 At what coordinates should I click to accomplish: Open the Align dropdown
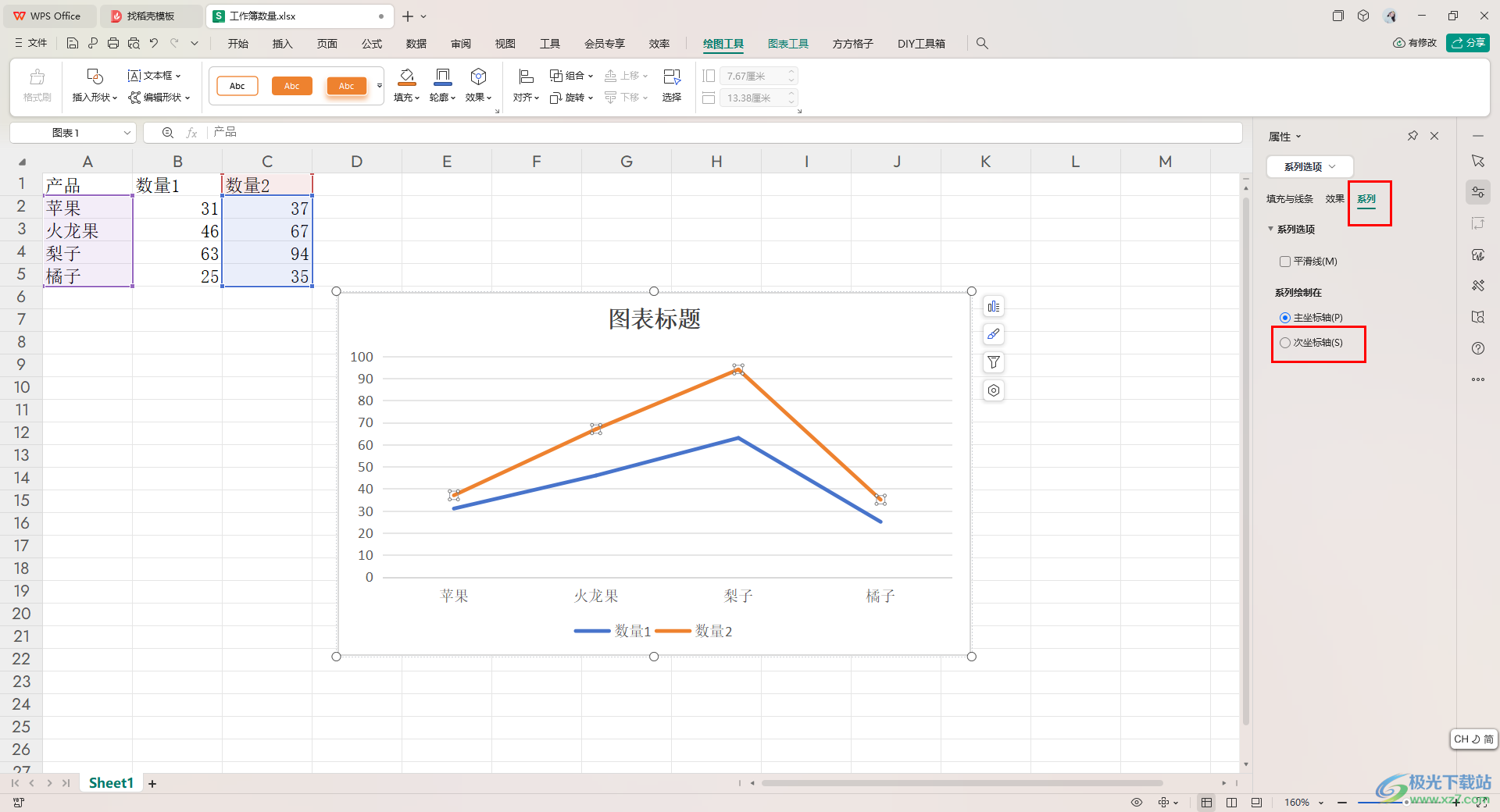[527, 98]
